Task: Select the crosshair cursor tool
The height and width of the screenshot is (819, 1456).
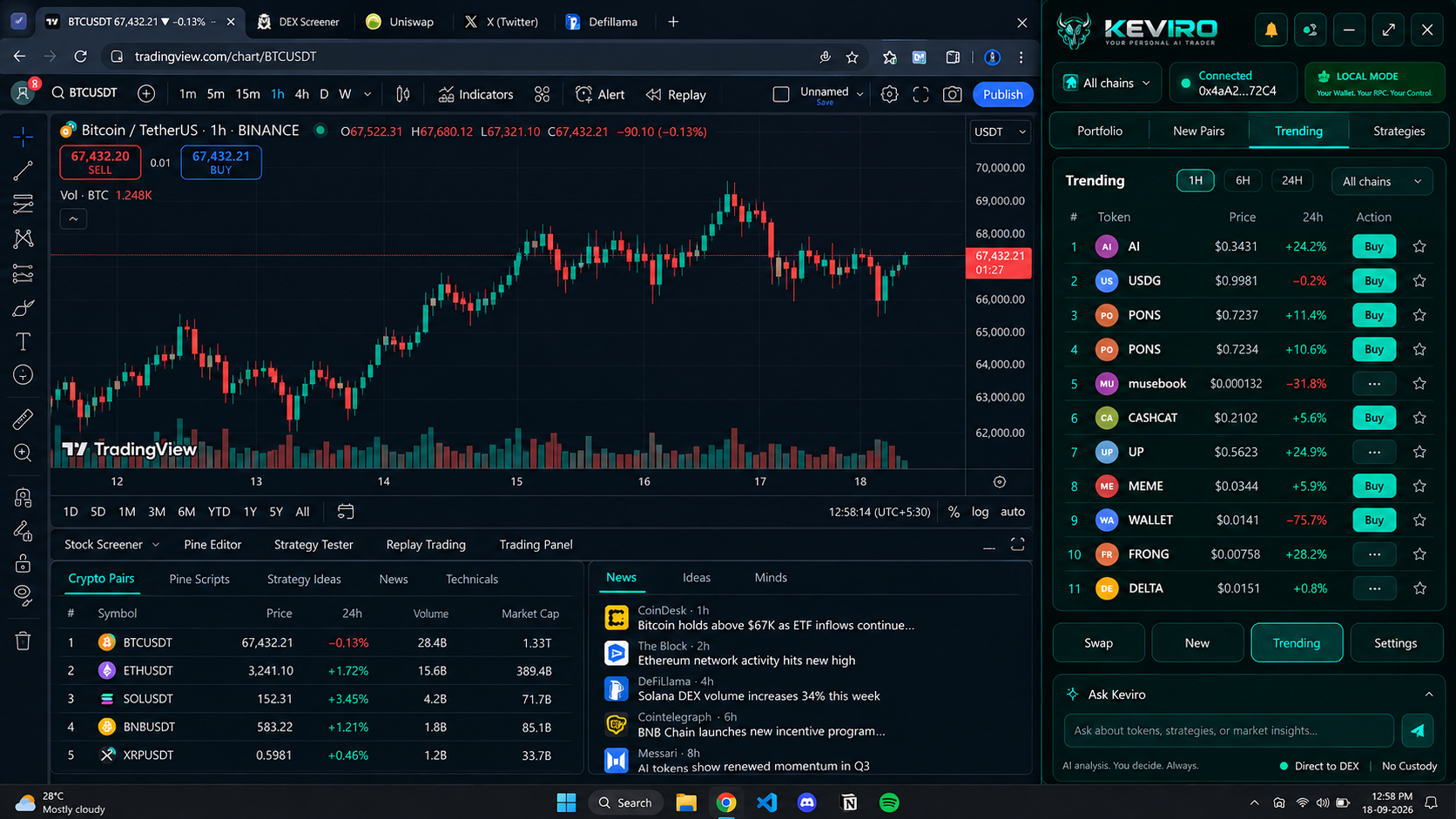Action: pos(24,137)
